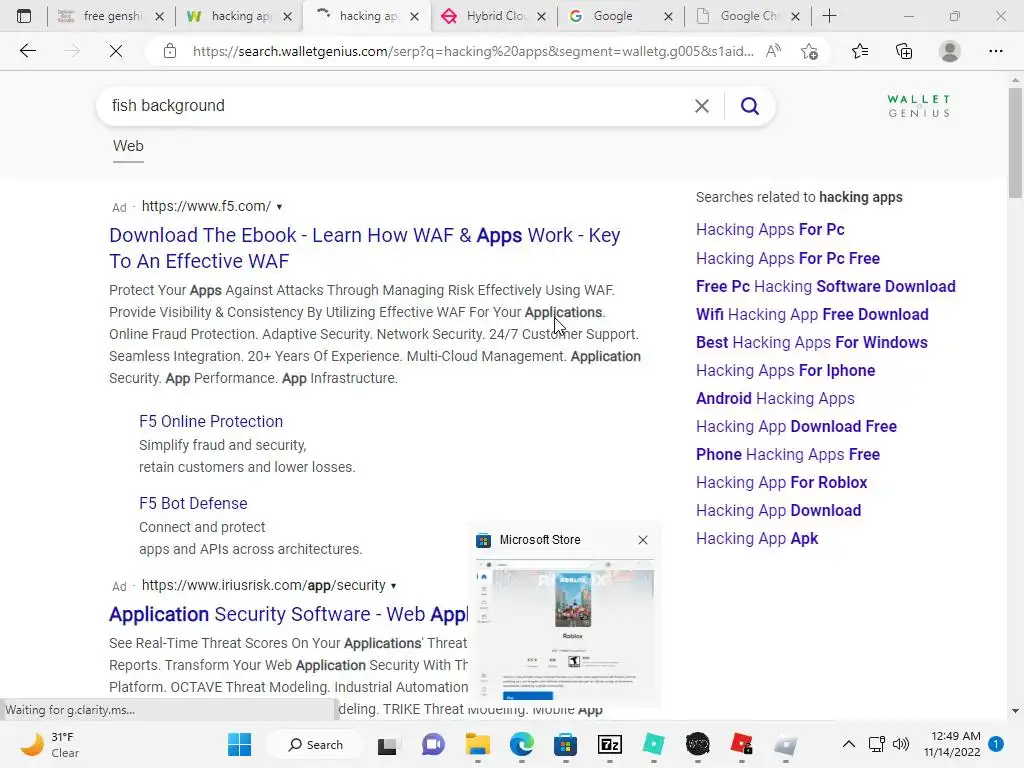Close the Hybrid Cloud tab
The height and width of the screenshot is (768, 1024).
[541, 16]
